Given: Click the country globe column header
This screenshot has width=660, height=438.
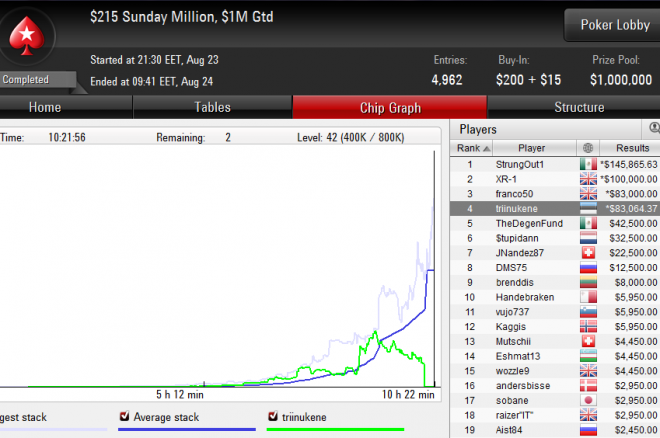Looking at the screenshot, I should (588, 148).
